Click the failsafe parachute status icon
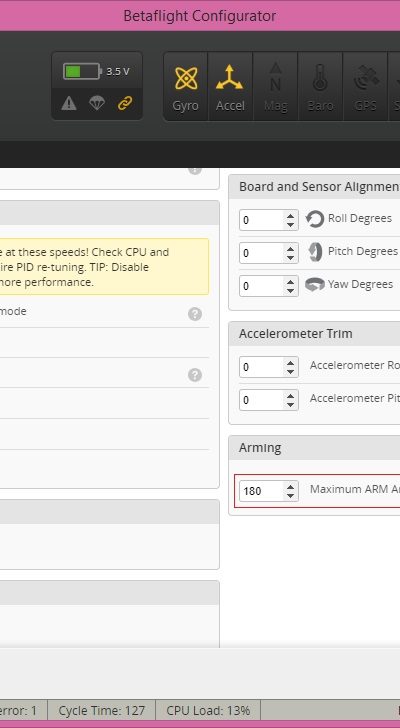400x728 pixels. 97,104
